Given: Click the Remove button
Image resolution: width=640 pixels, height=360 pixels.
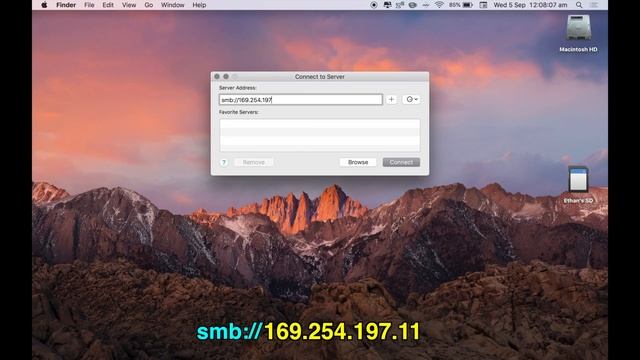Looking at the screenshot, I should tap(253, 162).
